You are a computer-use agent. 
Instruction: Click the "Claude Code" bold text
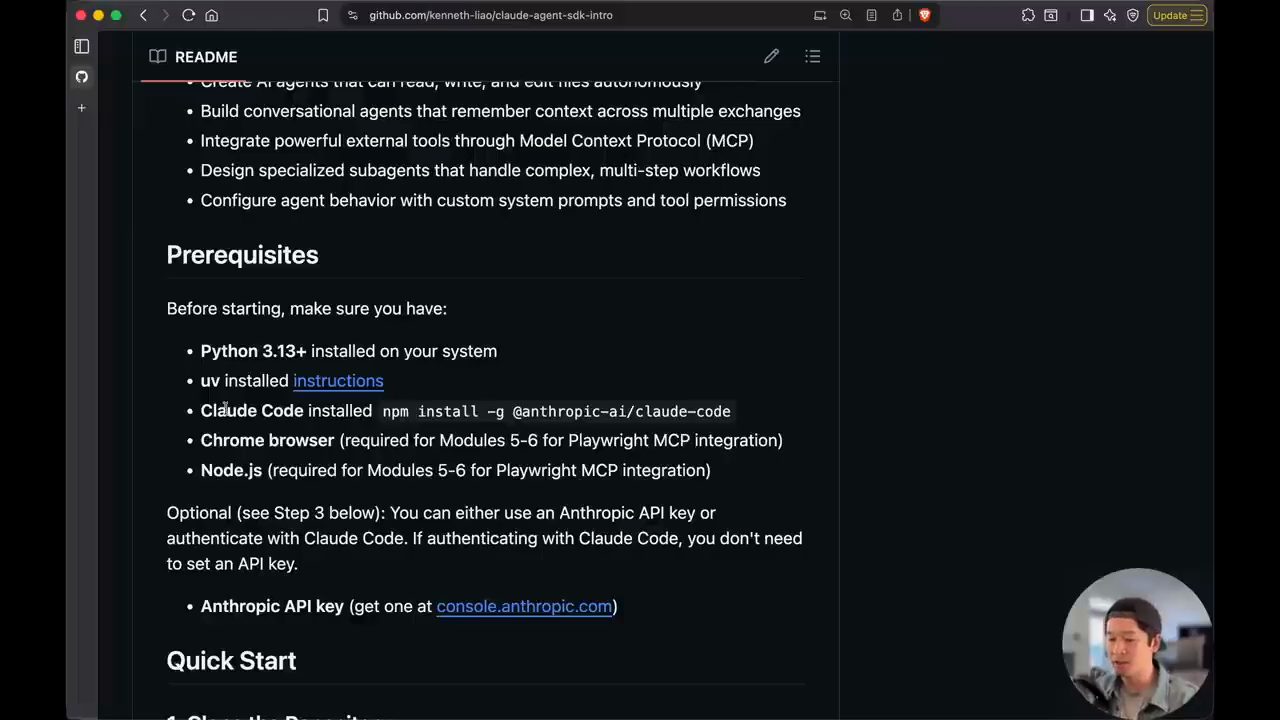[252, 411]
